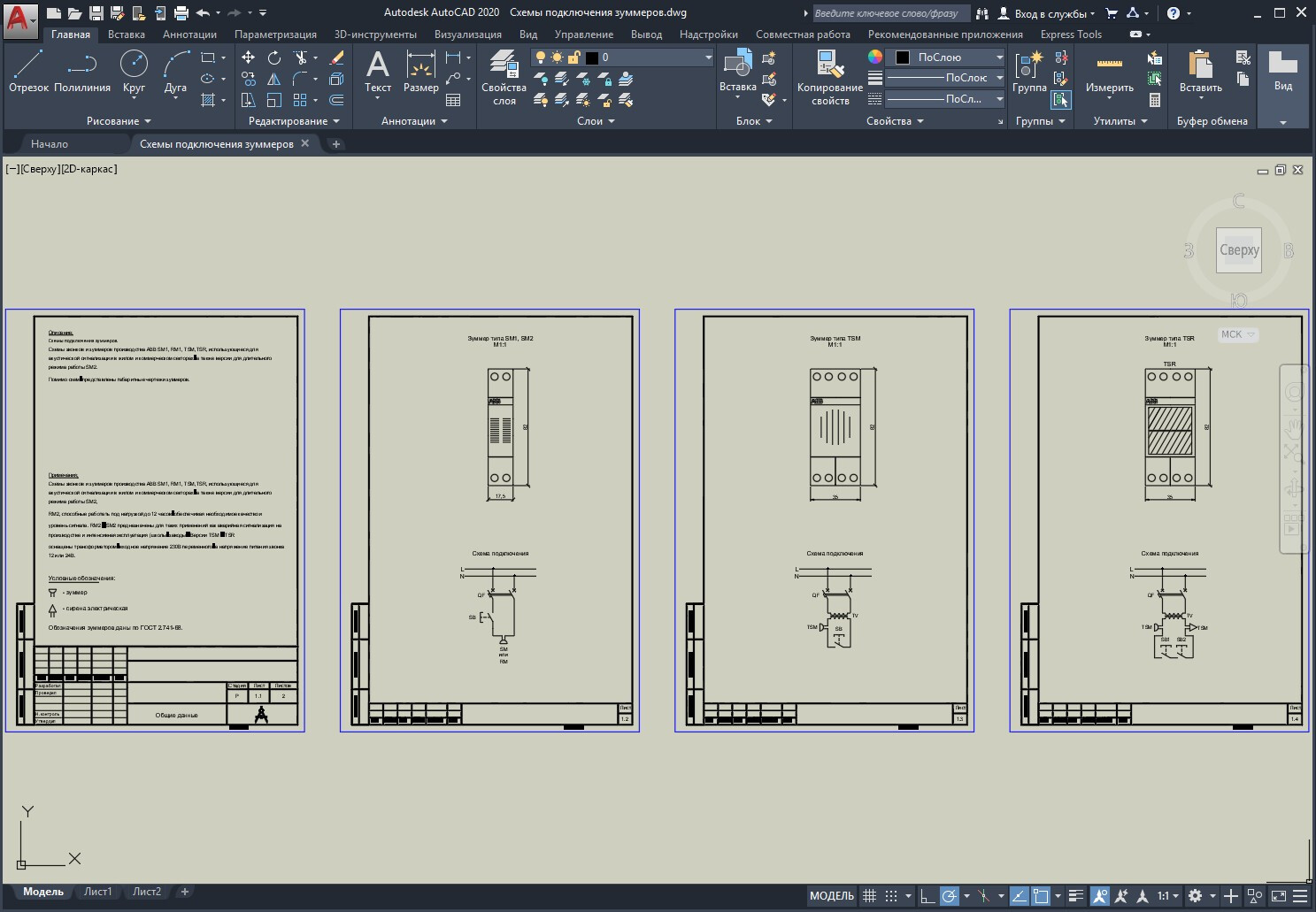Expand the Рисование panel options

click(119, 121)
